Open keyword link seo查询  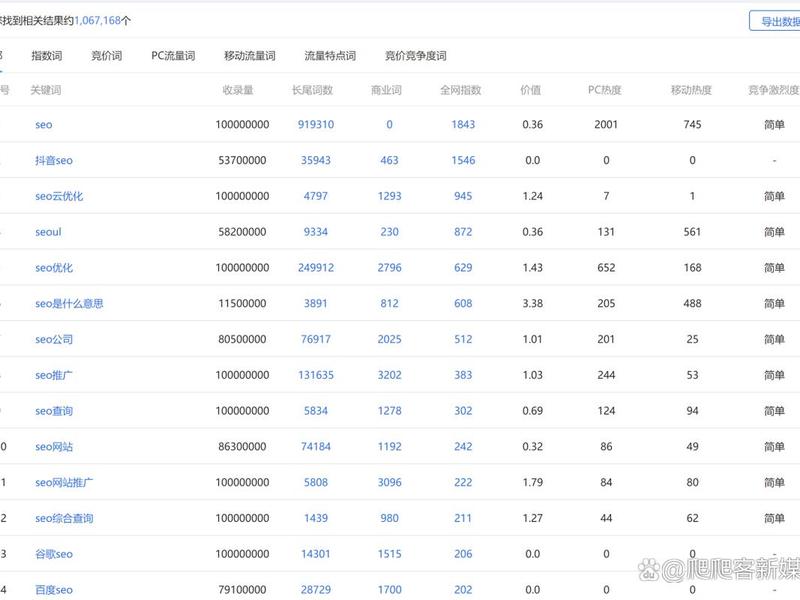[54, 411]
